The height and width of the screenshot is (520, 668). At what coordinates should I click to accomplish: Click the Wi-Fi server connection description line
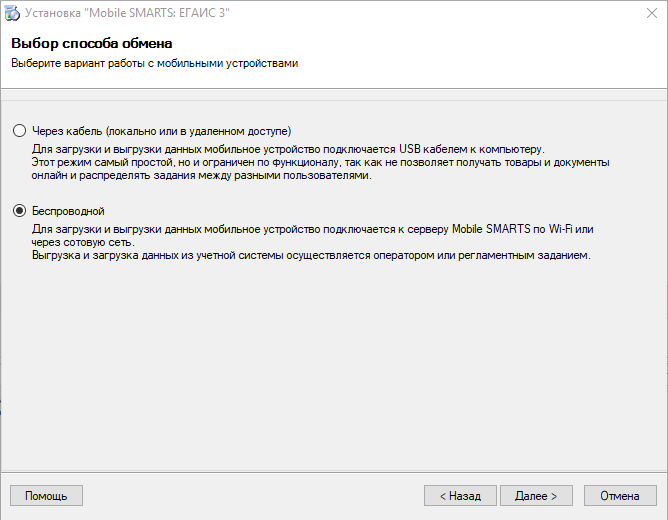[x=312, y=229]
